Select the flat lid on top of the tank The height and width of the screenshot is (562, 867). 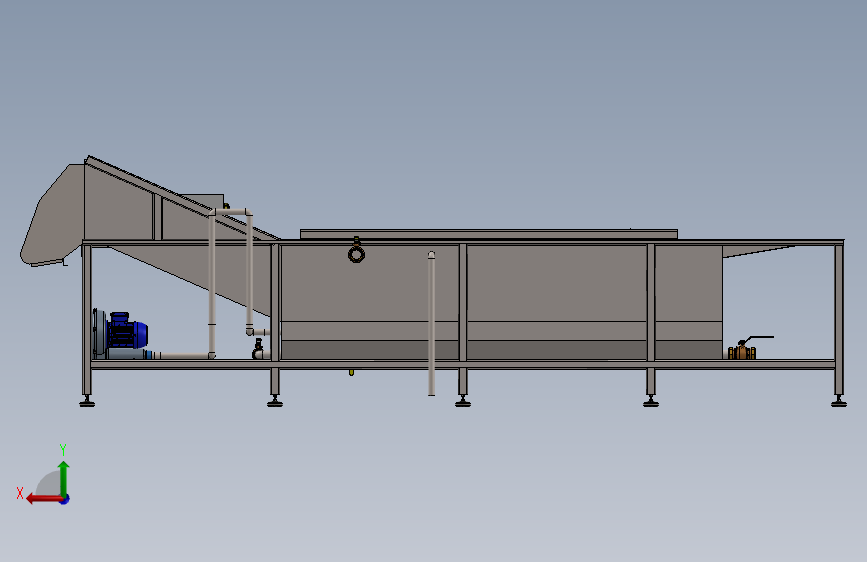pos(489,234)
